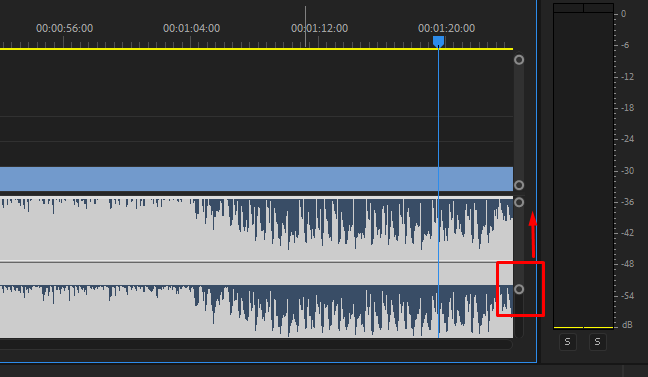648x377 pixels.
Task: Click the blue playhead marker on ruler
Action: 438,41
